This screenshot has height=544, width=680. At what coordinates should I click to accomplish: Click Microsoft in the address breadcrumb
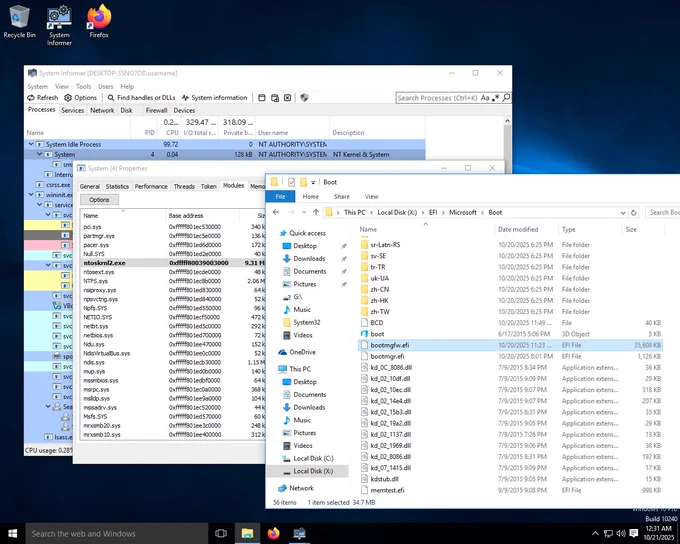(x=462, y=213)
